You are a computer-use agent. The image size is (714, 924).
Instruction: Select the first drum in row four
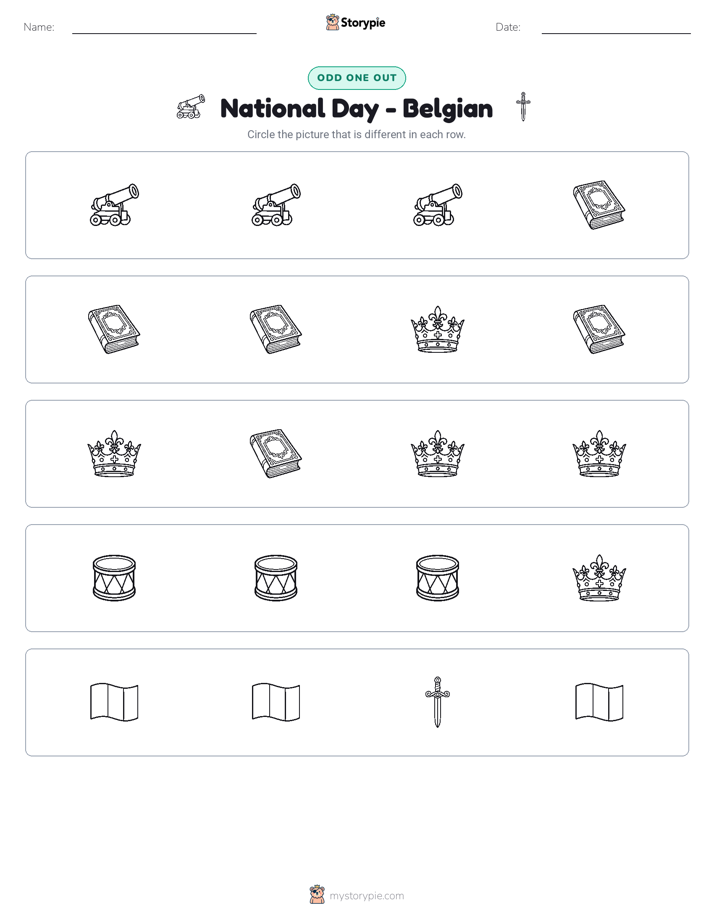coord(114,578)
